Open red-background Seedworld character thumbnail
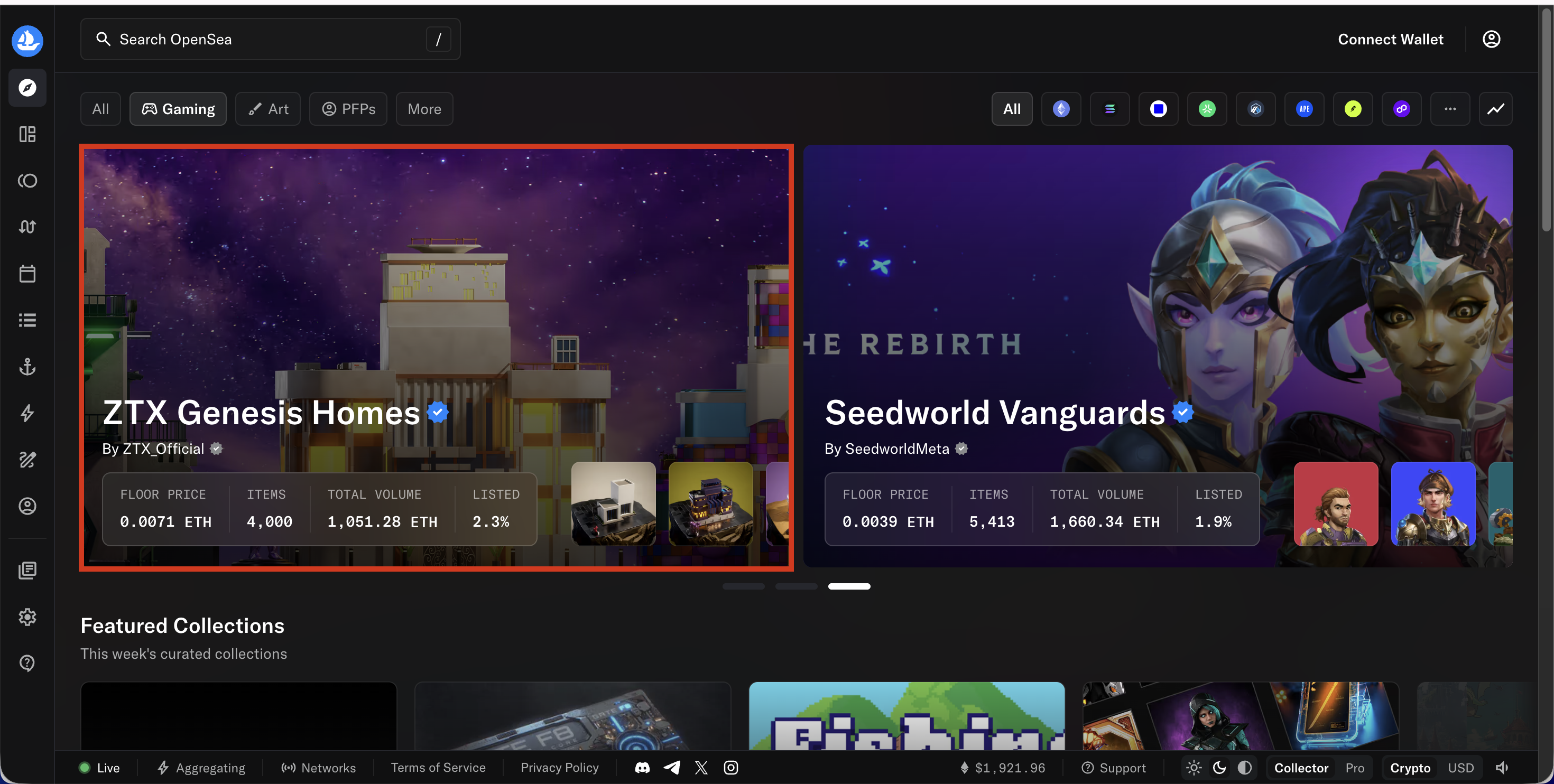Screen dimensions: 1554x784 (x=1336, y=503)
